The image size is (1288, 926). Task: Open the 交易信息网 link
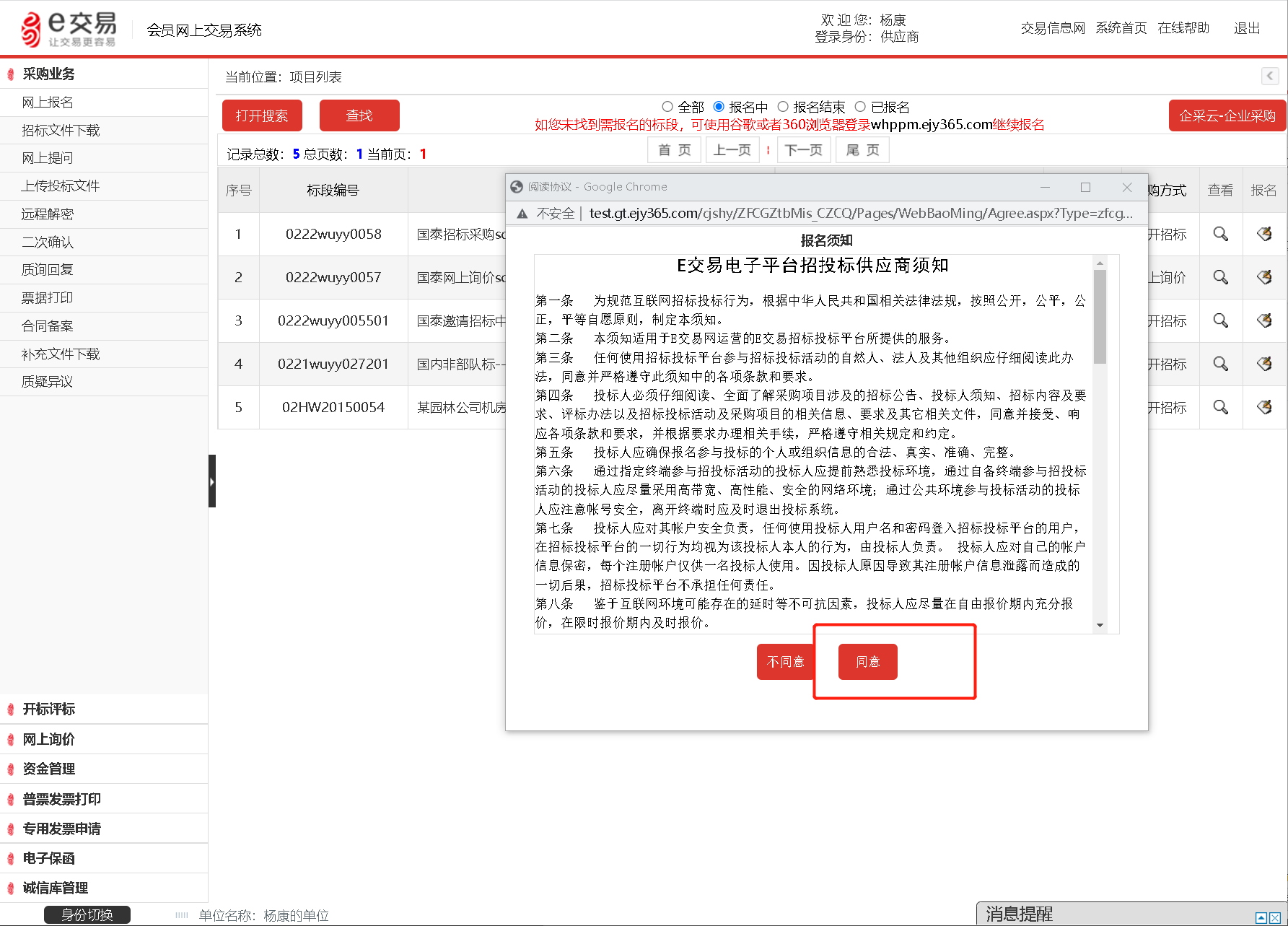pos(1053,28)
